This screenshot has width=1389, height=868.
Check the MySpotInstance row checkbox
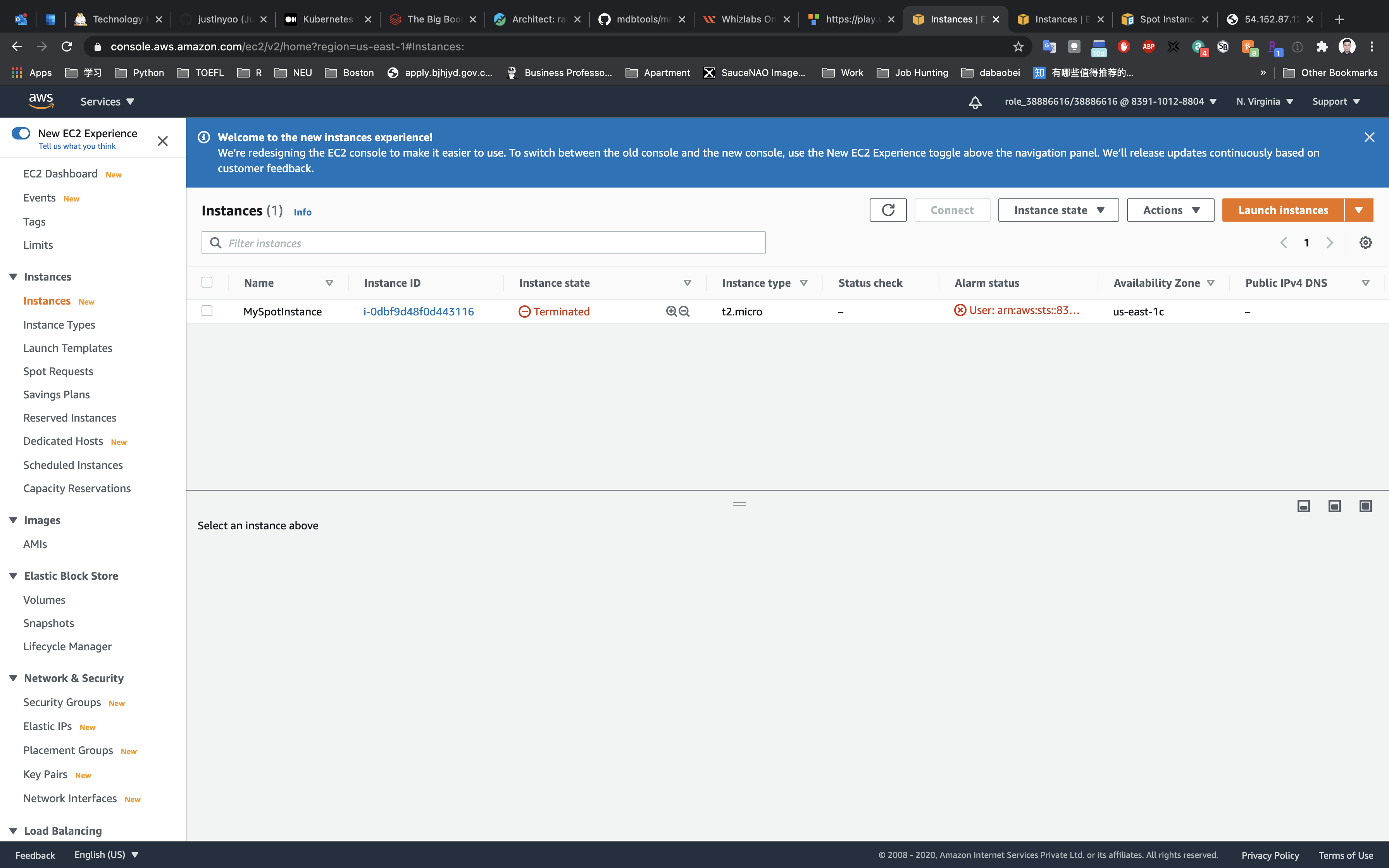point(207,311)
